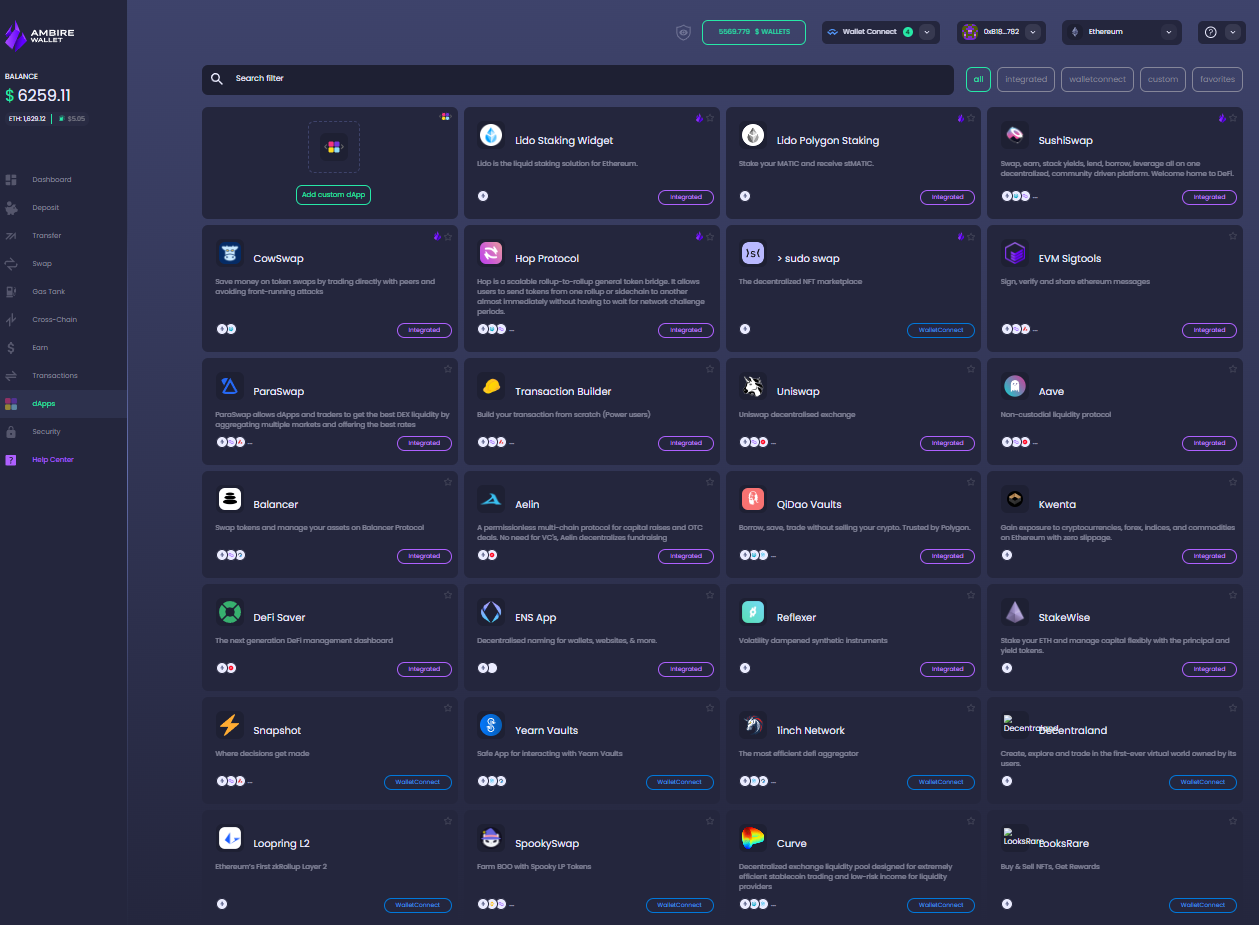
Task: Open Swap in the sidebar
Action: (42, 264)
